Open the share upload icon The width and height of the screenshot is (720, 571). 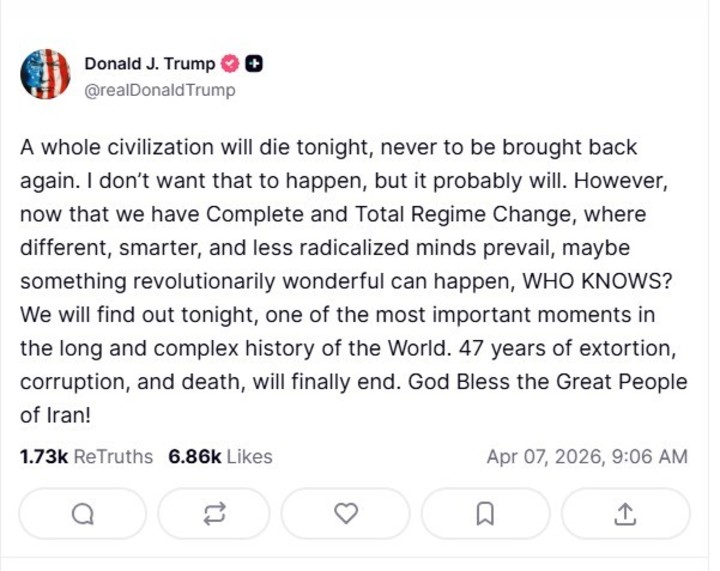pos(625,514)
